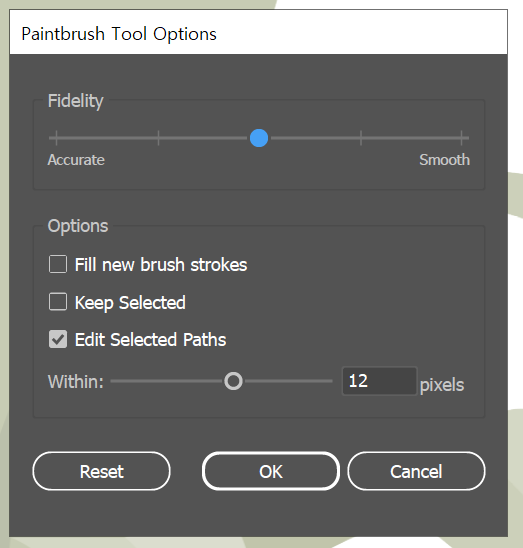This screenshot has width=523, height=548.
Task: Focus the Within pixels field showing 12
Action: [x=379, y=381]
